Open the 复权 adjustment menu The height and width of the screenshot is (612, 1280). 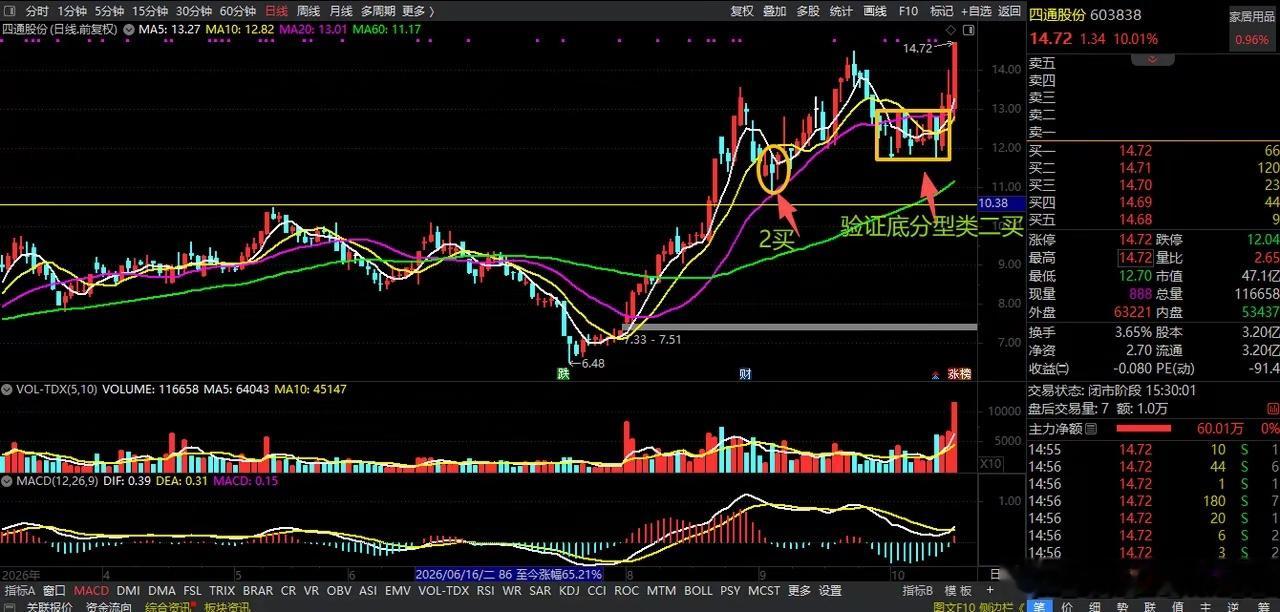point(742,11)
